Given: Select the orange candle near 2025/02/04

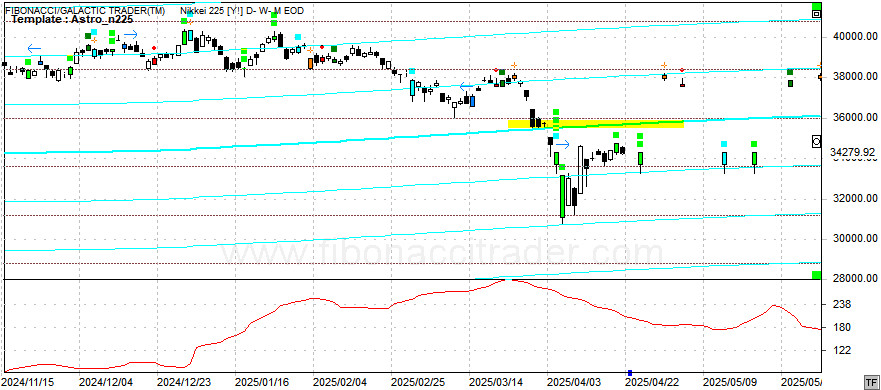Looking at the screenshot, I should coord(310,63).
